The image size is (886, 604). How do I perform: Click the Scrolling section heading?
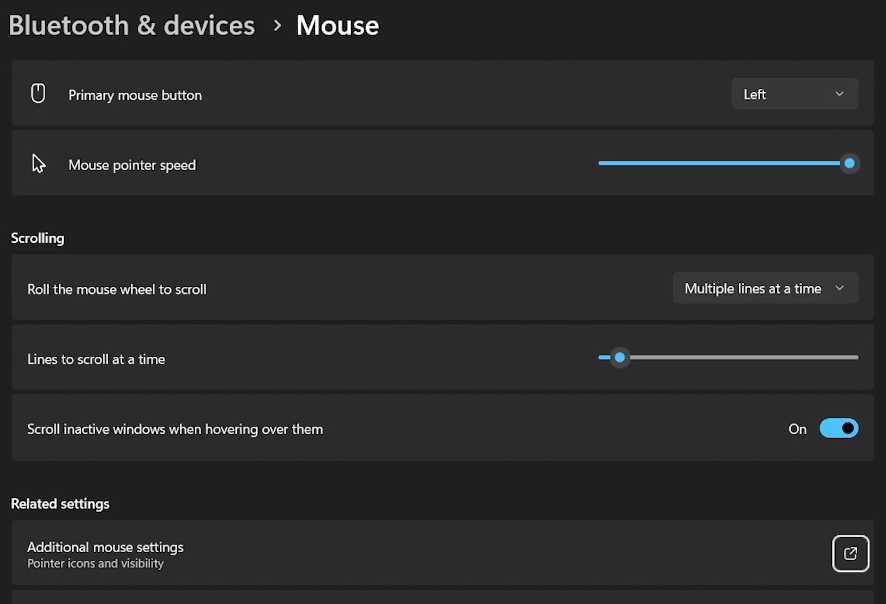pos(37,238)
